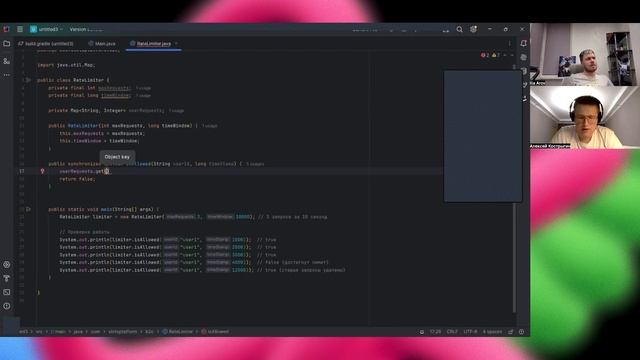
Task: Click the run gutter icon beside main method
Action: pyautogui.click(x=28, y=209)
